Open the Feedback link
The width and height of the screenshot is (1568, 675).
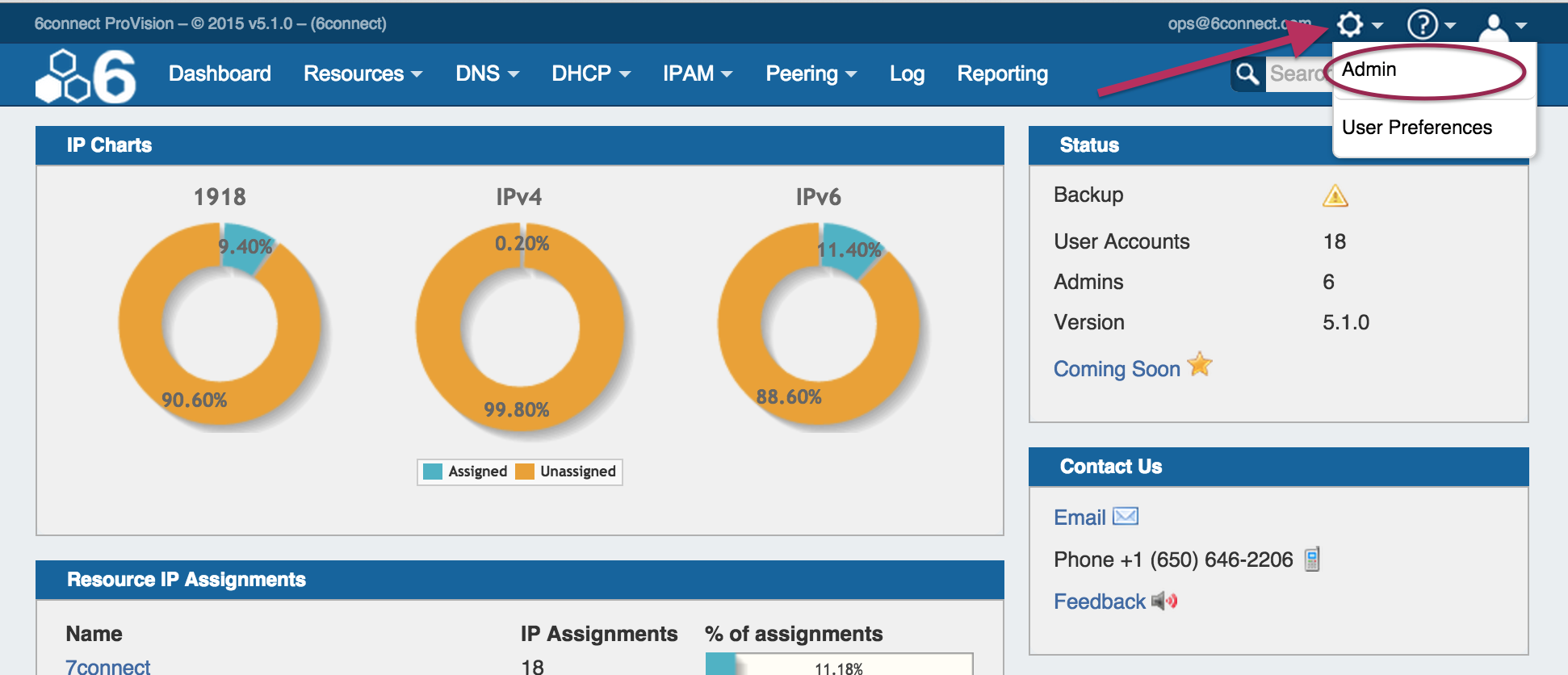[1099, 602]
